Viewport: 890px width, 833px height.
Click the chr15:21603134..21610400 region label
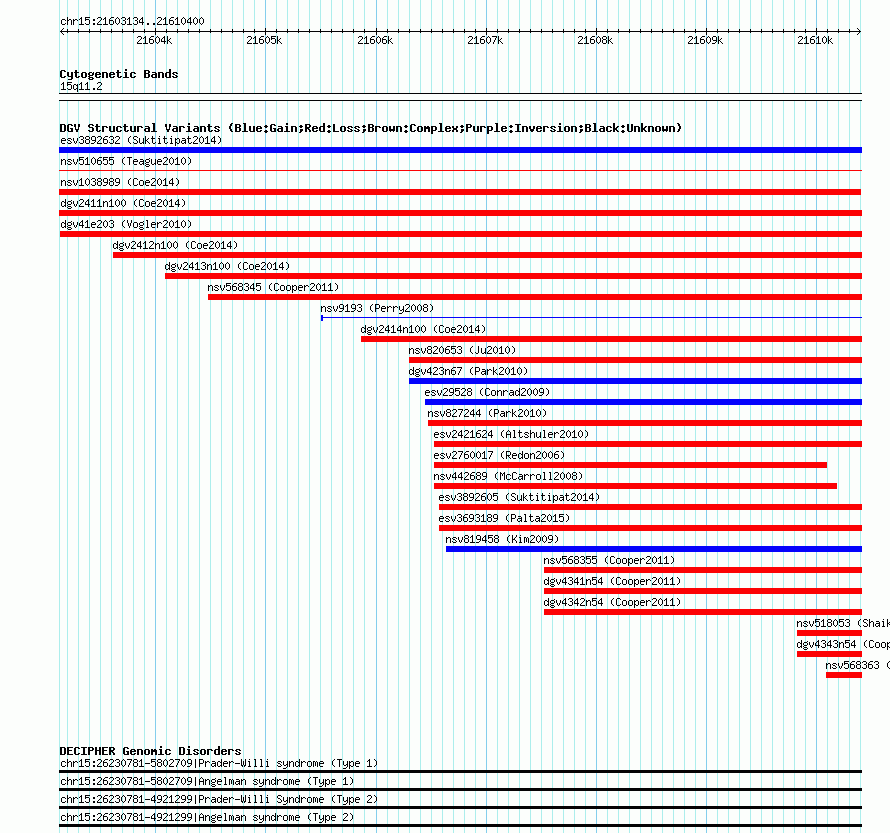tap(132, 21)
